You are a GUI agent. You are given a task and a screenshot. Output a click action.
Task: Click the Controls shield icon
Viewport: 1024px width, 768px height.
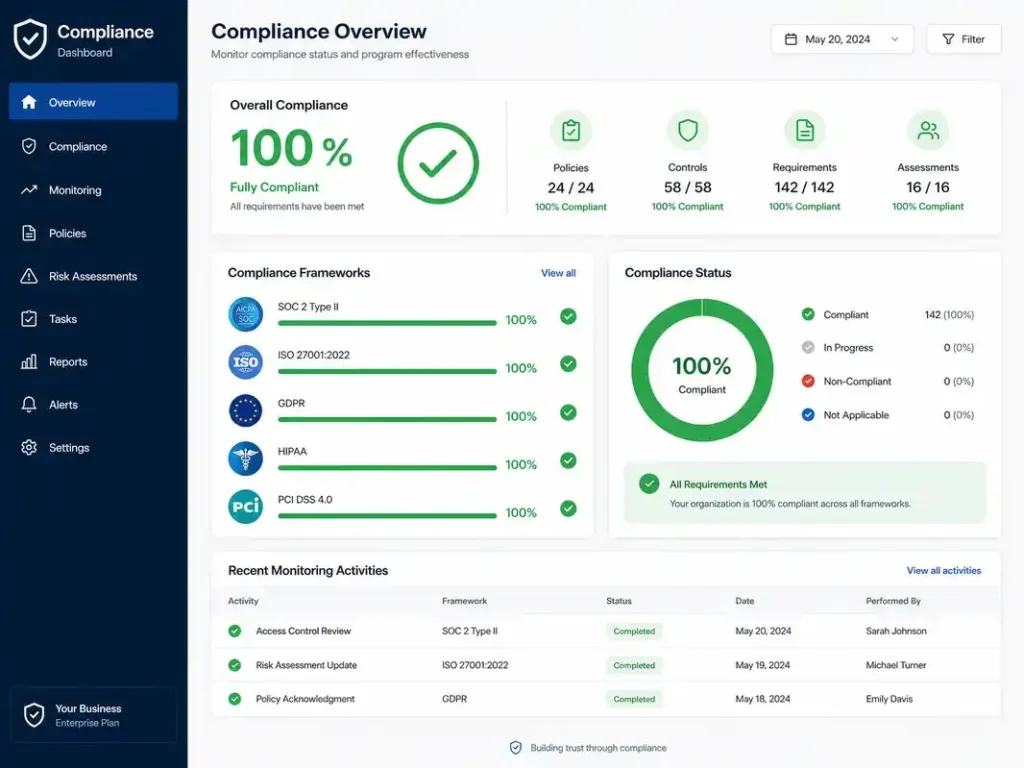[x=688, y=131]
